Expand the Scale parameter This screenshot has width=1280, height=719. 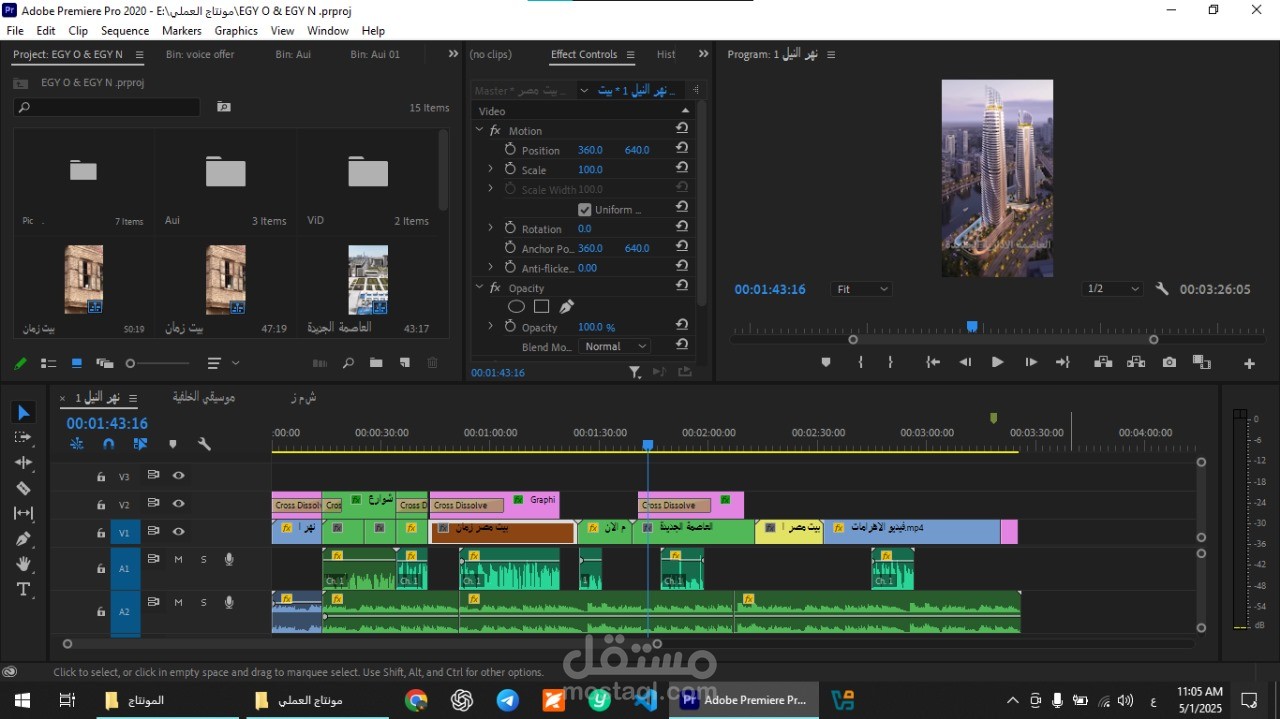490,169
